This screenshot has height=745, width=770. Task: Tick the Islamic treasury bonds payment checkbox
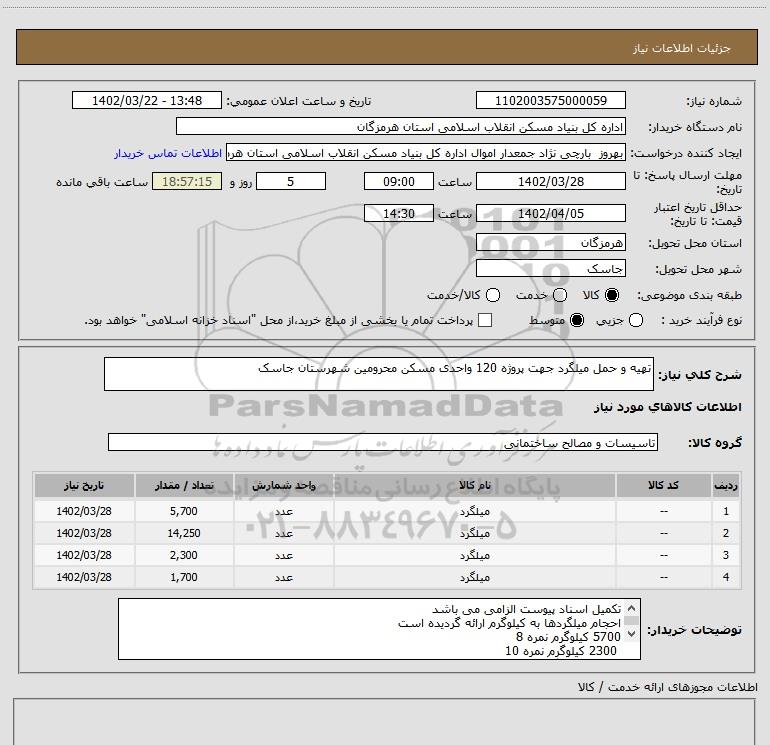tap(485, 320)
